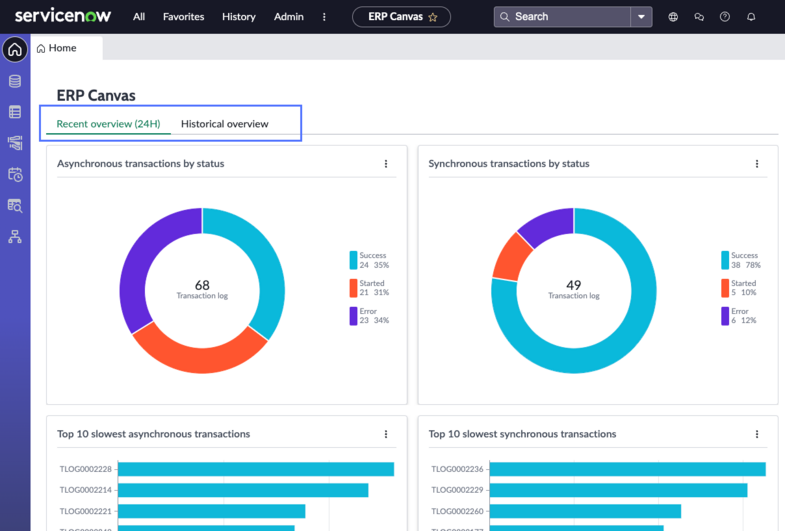
Task: Click synchronous Success legend swatch (38, 78%)
Action: point(725,260)
